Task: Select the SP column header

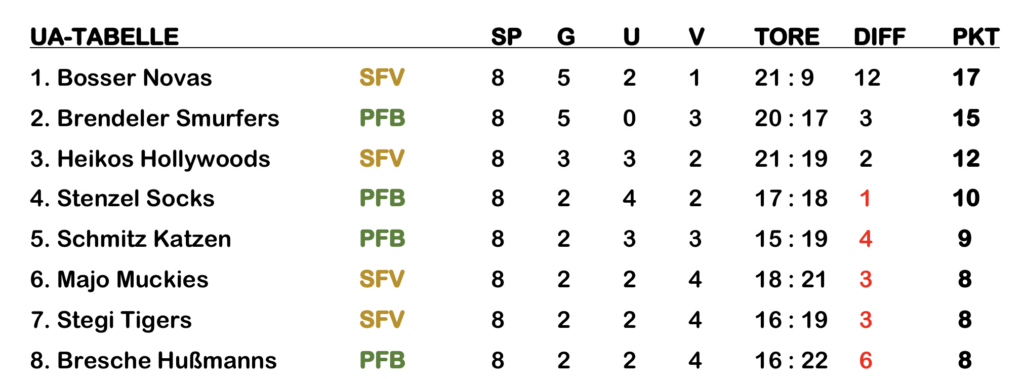Action: 506,37
